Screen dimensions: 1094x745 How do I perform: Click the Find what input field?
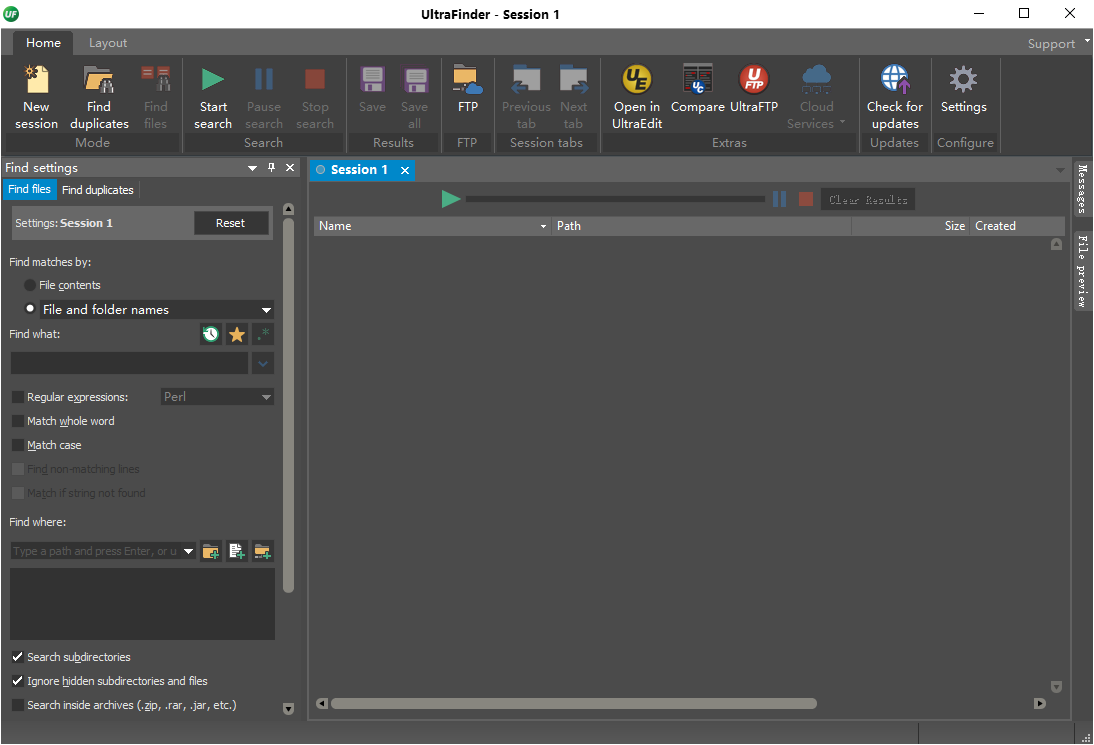[130, 363]
